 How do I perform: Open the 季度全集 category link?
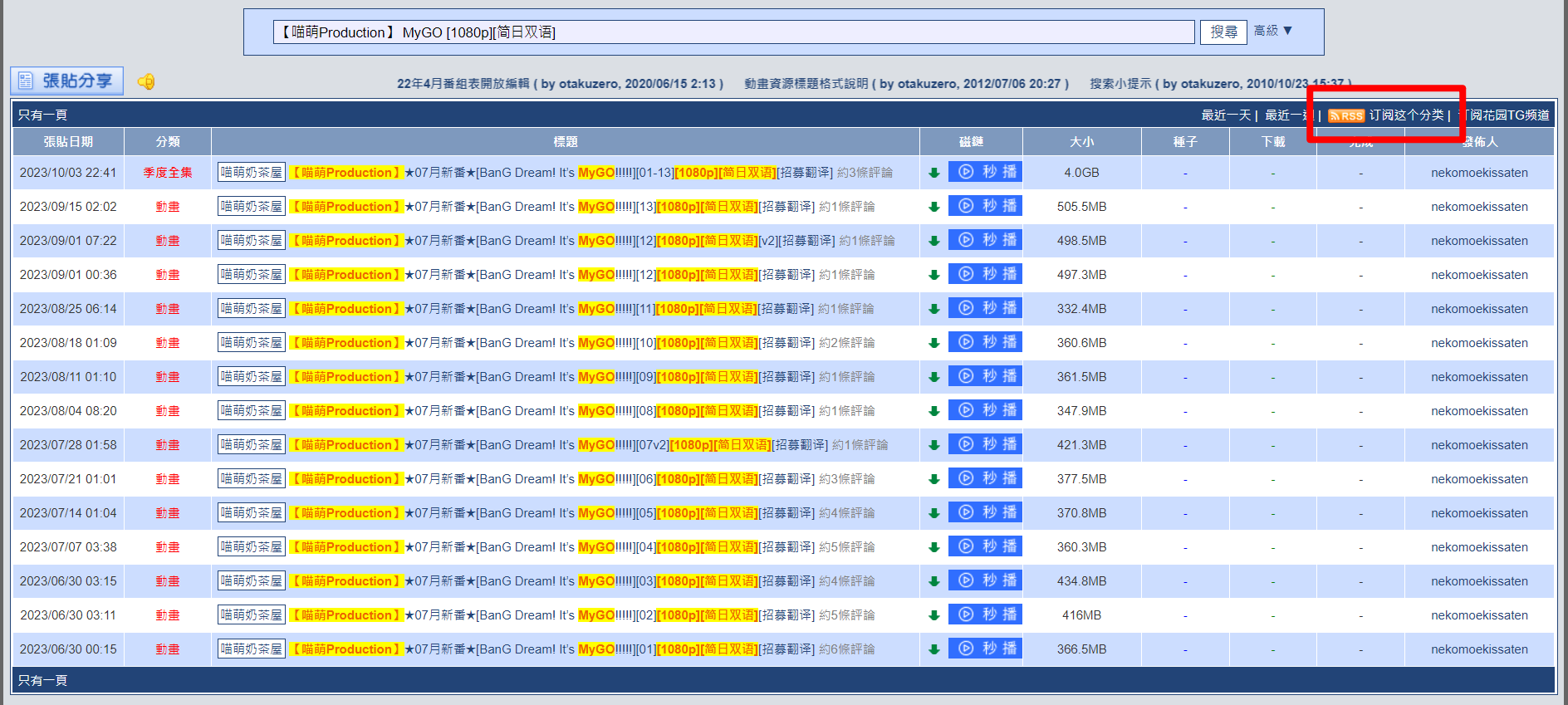pos(167,173)
